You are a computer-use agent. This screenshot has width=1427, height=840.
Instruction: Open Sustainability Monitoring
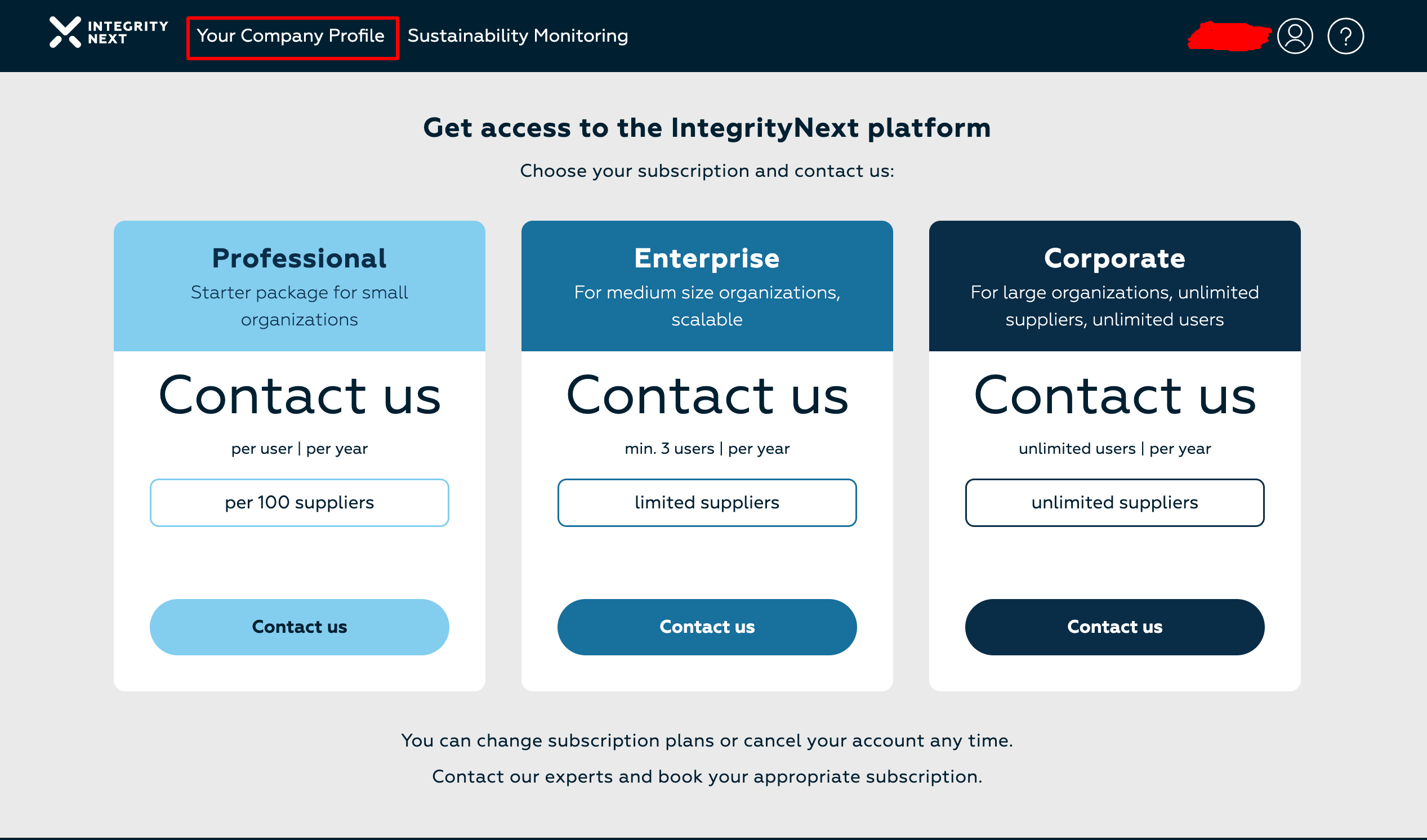[517, 35]
